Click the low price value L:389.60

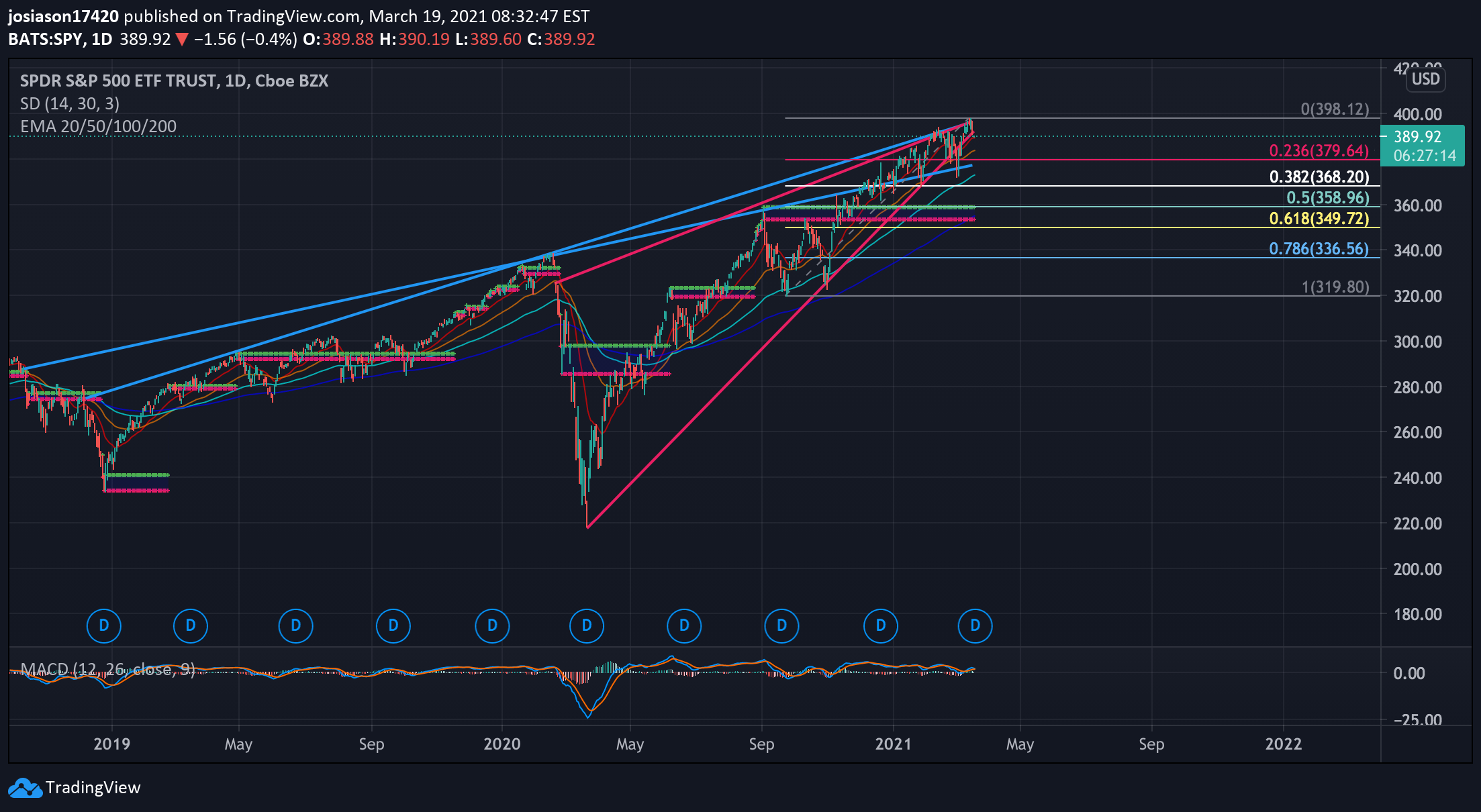(488, 40)
